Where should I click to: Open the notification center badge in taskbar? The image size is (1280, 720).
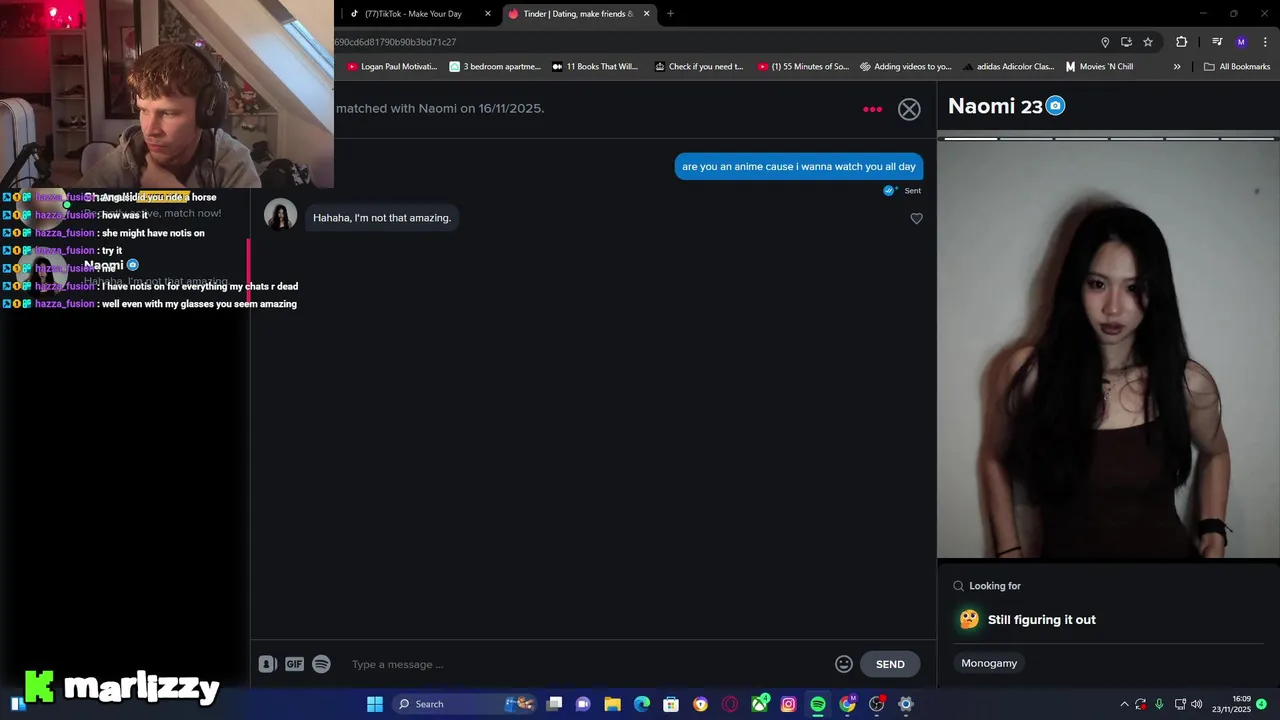pyautogui.click(x=1261, y=704)
